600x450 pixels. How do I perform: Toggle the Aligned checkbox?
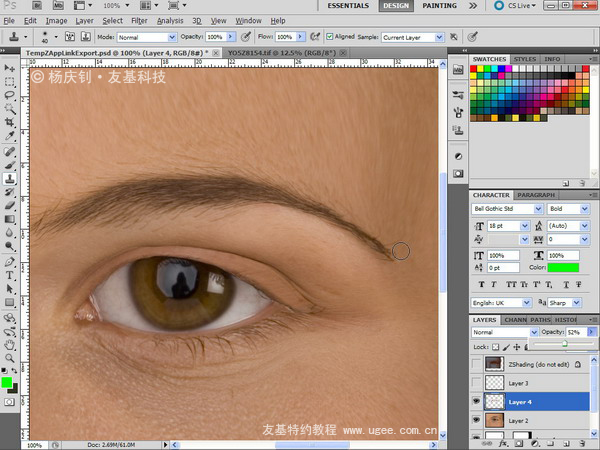329,37
